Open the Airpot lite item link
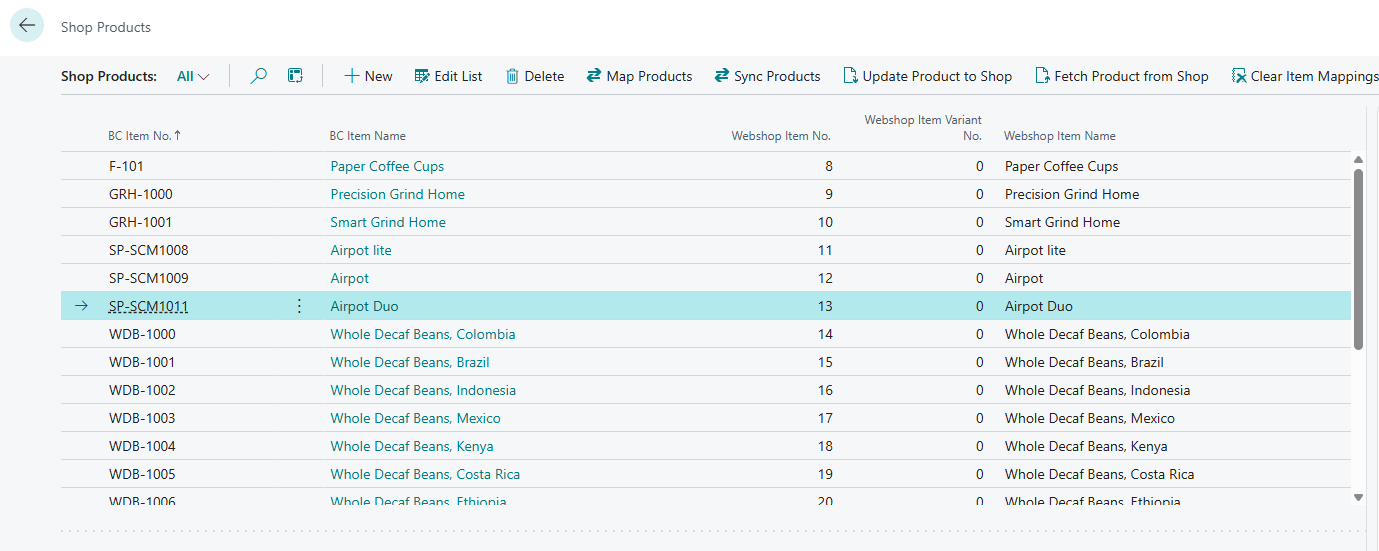The image size is (1379, 551). click(x=361, y=250)
